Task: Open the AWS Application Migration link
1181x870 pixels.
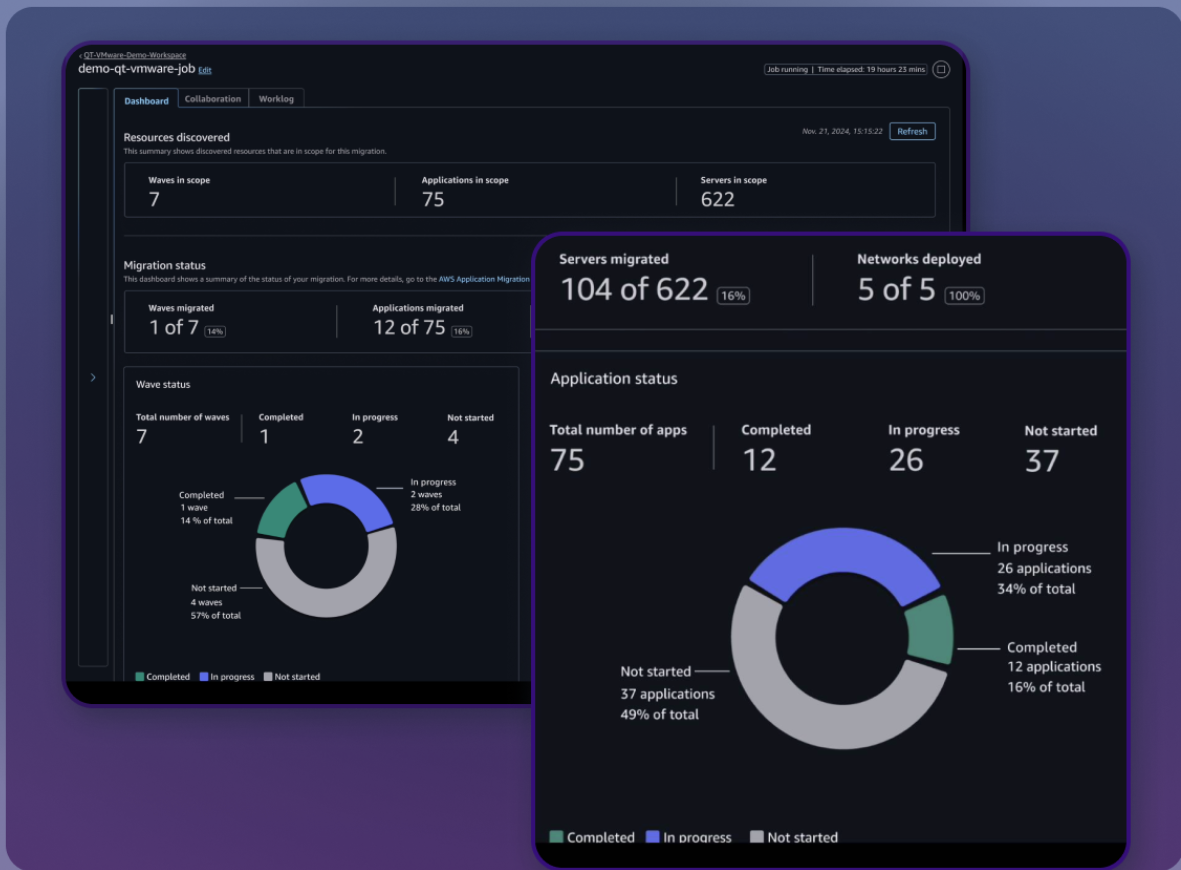Action: [x=484, y=279]
